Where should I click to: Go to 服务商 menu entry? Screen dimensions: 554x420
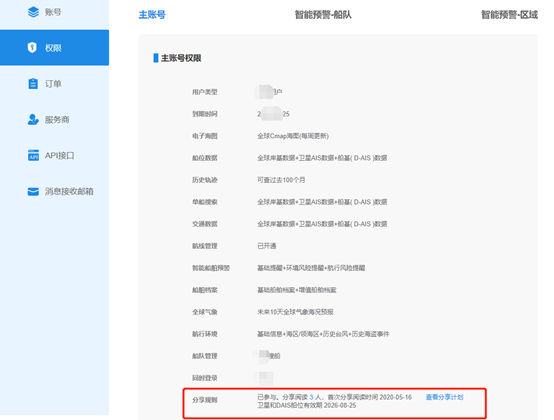(54, 120)
